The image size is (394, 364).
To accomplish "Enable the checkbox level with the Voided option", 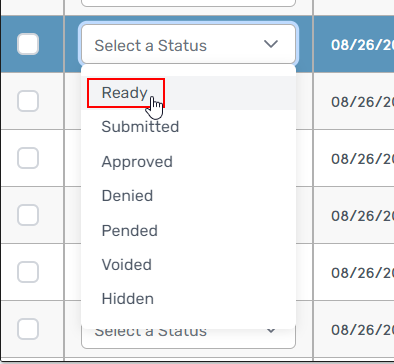I will 28,272.
